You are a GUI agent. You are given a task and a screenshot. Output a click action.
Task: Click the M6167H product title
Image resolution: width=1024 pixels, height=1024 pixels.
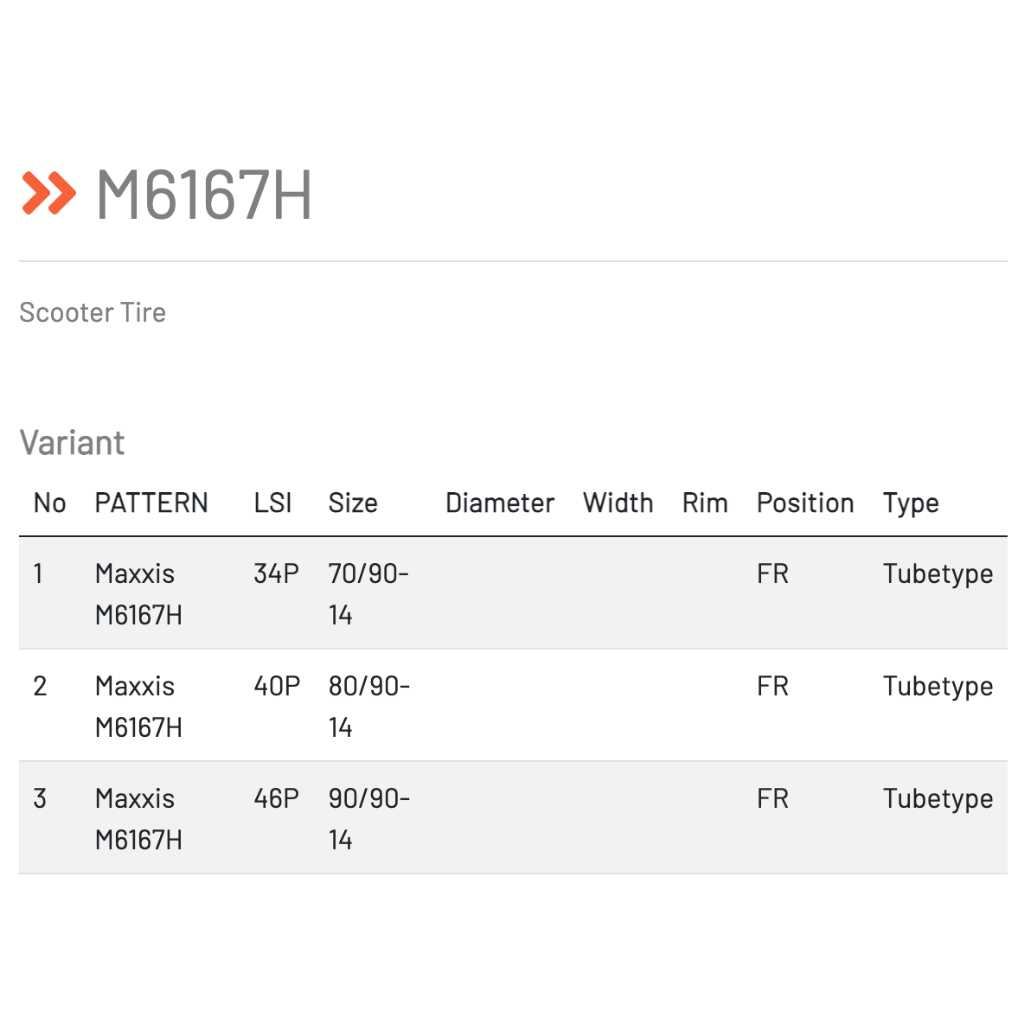(x=204, y=194)
